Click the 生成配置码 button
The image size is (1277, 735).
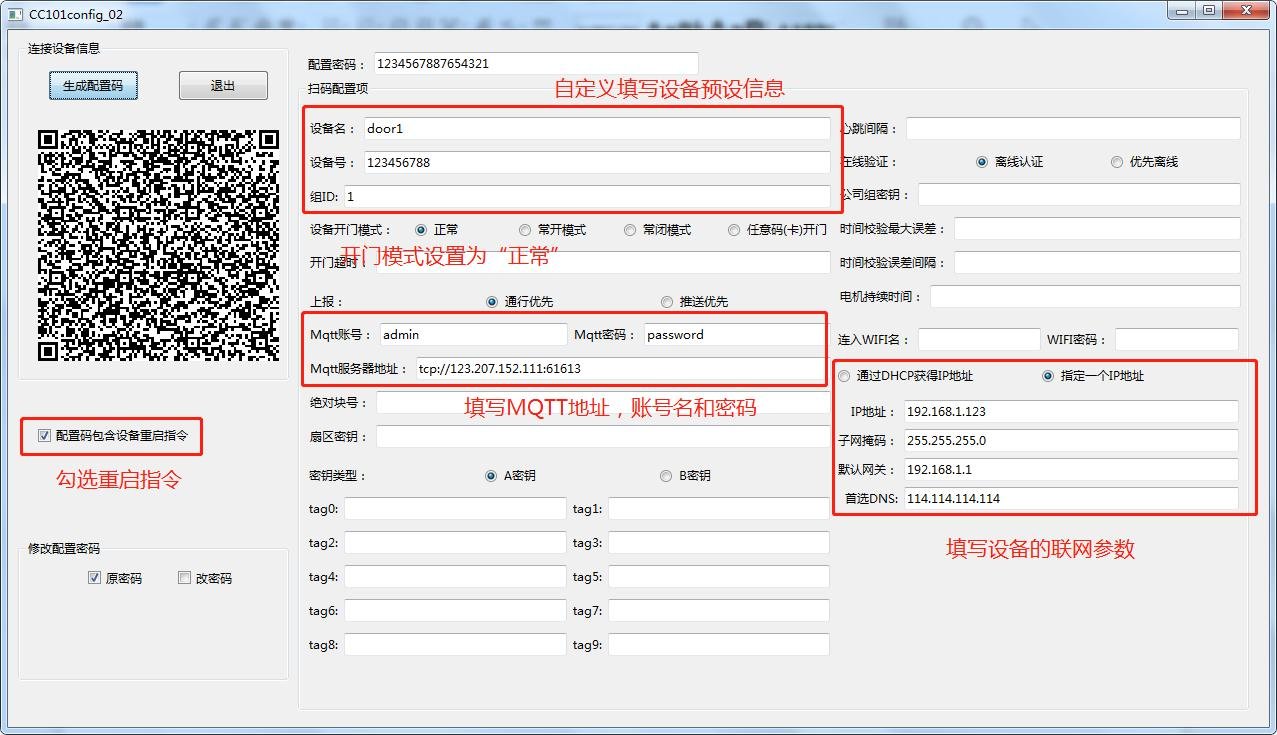coord(93,86)
